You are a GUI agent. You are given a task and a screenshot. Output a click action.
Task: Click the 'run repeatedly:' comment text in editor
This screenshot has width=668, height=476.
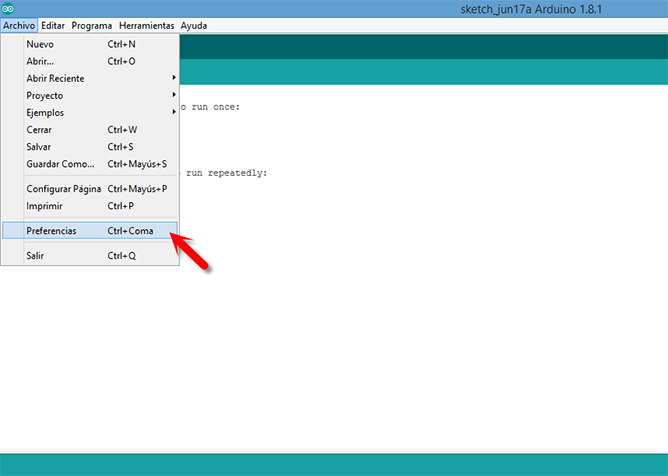(227, 173)
